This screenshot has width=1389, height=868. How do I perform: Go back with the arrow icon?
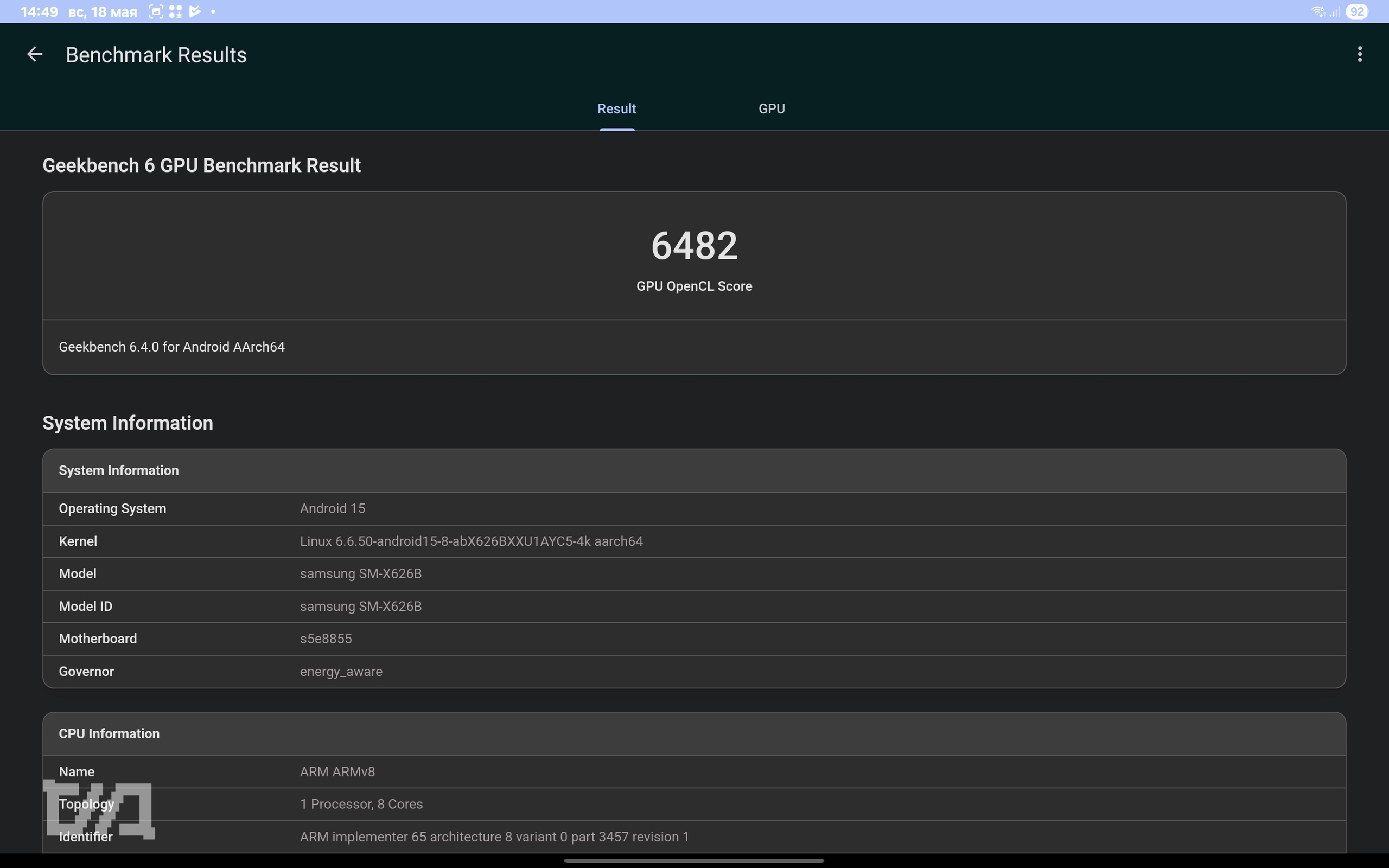[35, 55]
